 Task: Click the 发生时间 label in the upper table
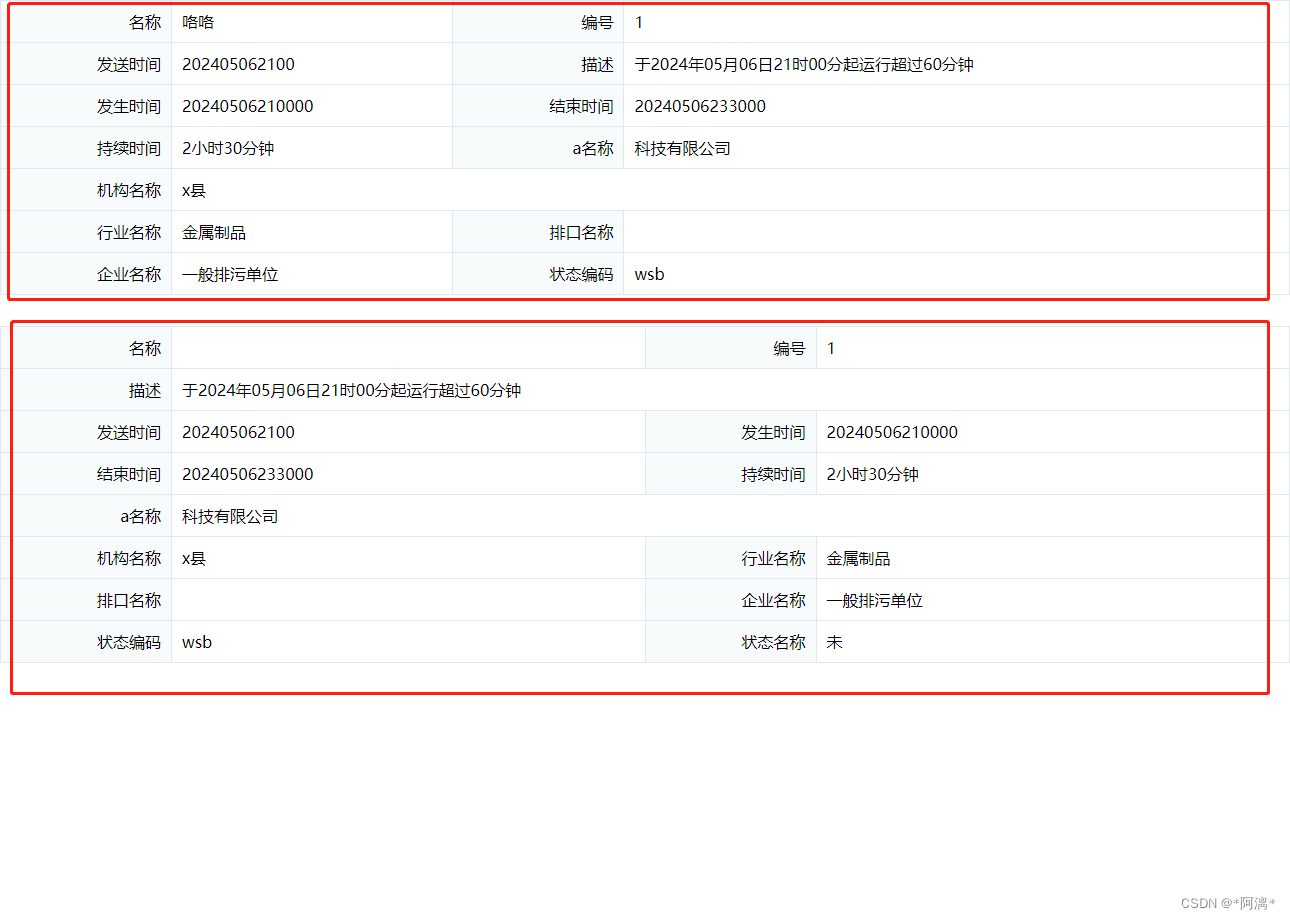129,106
